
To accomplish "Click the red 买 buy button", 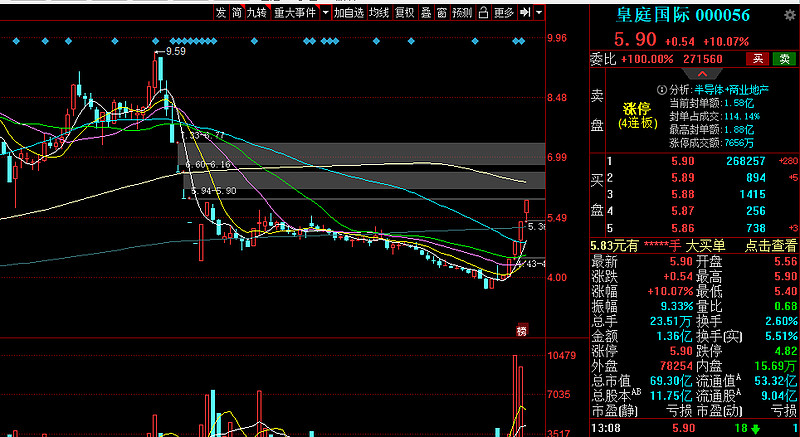I will 759,60.
